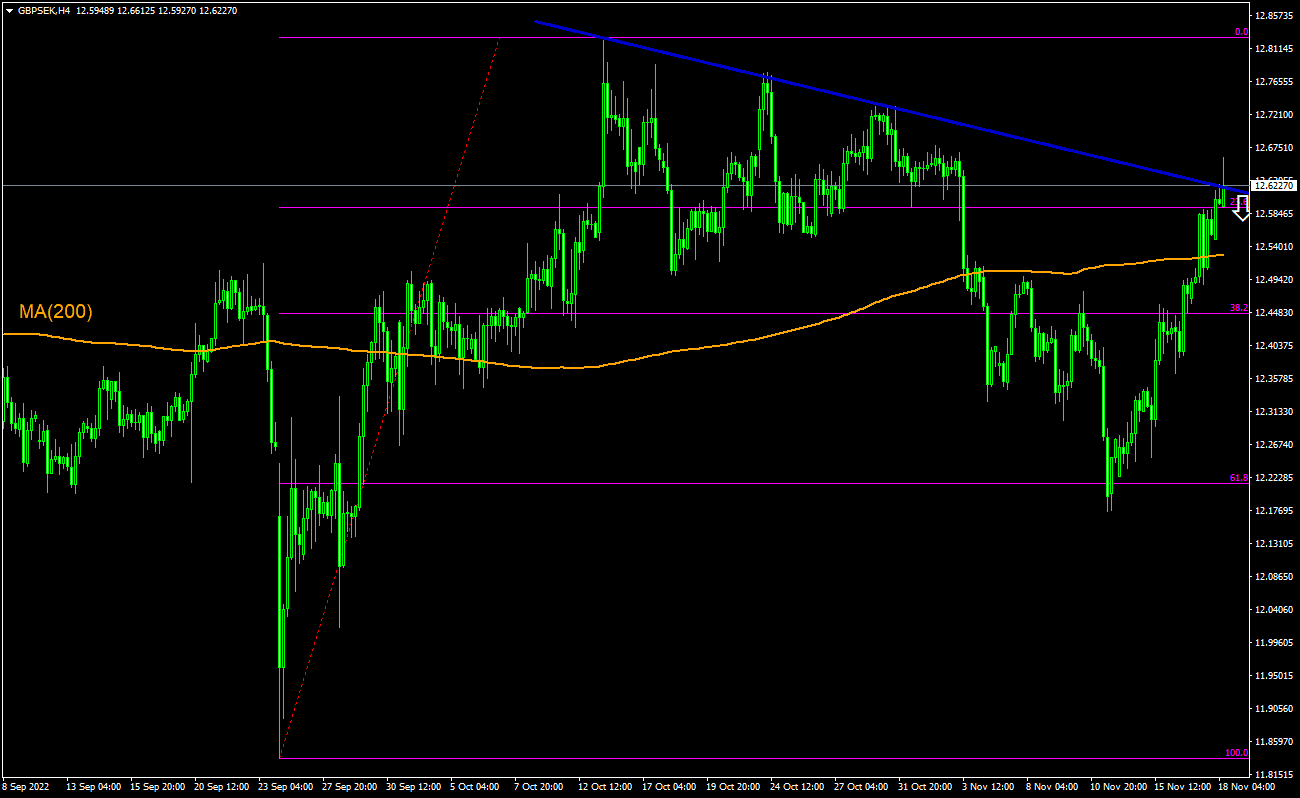The width and height of the screenshot is (1300, 798).
Task: Click the 5 Oct 04:00 time label
Action: (477, 787)
